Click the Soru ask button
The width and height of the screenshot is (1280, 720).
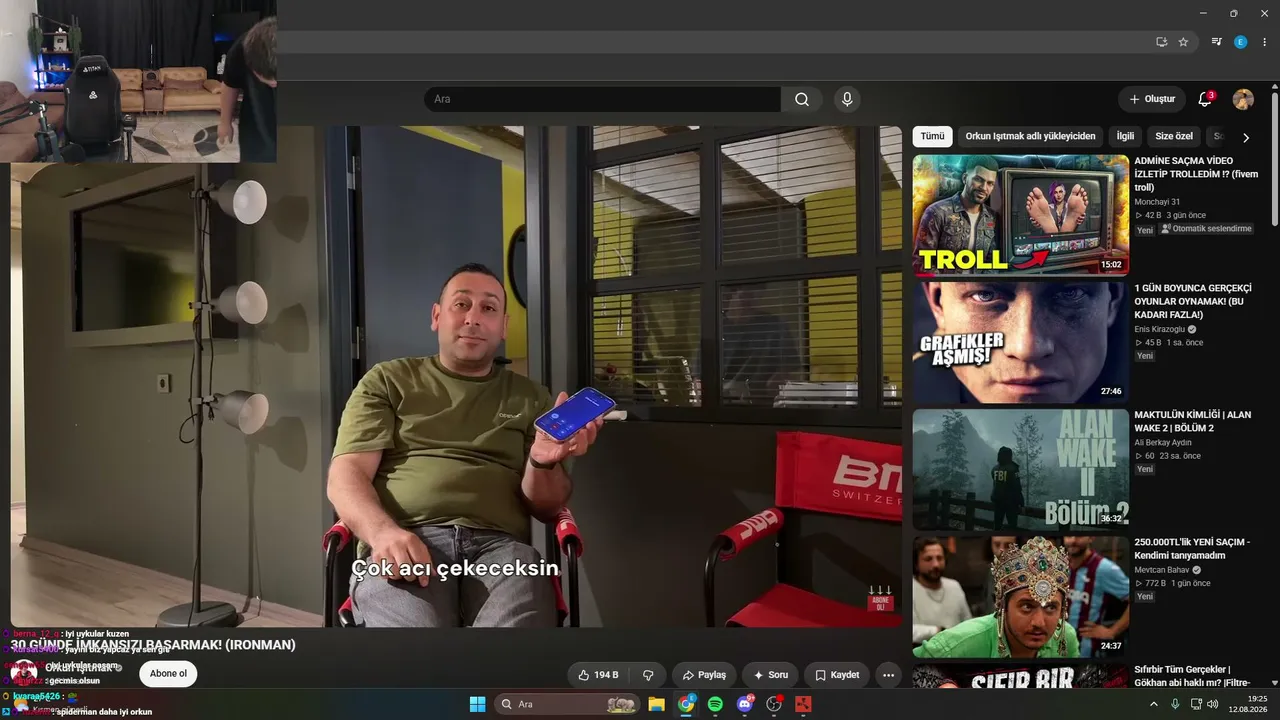pyautogui.click(x=771, y=675)
